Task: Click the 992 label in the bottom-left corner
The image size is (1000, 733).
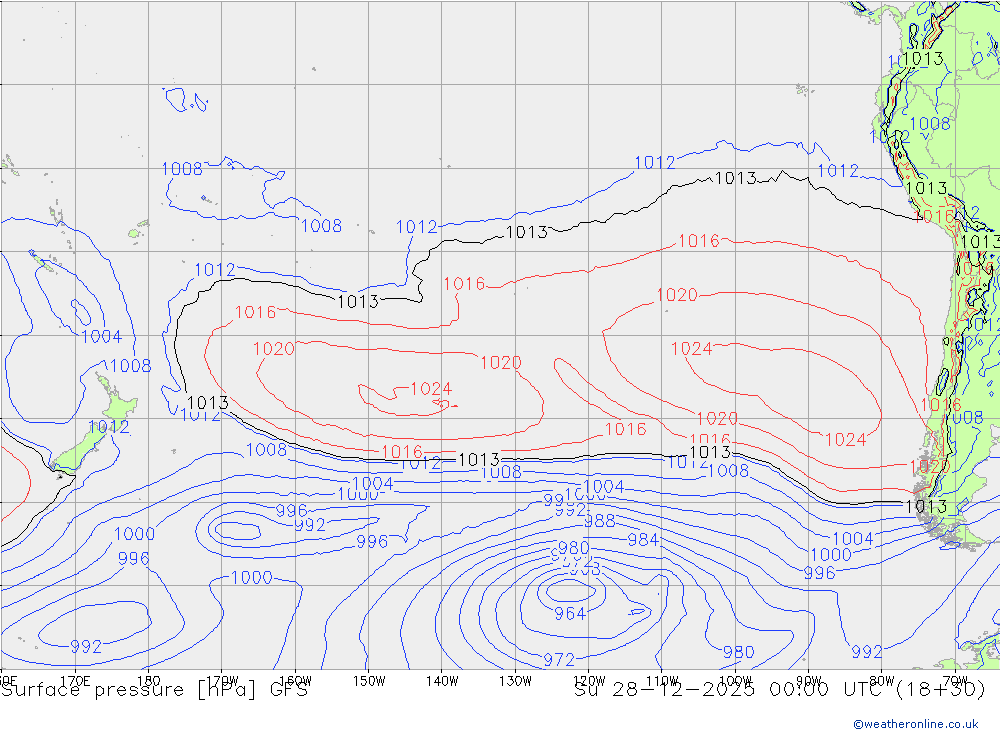Action: click(x=86, y=647)
